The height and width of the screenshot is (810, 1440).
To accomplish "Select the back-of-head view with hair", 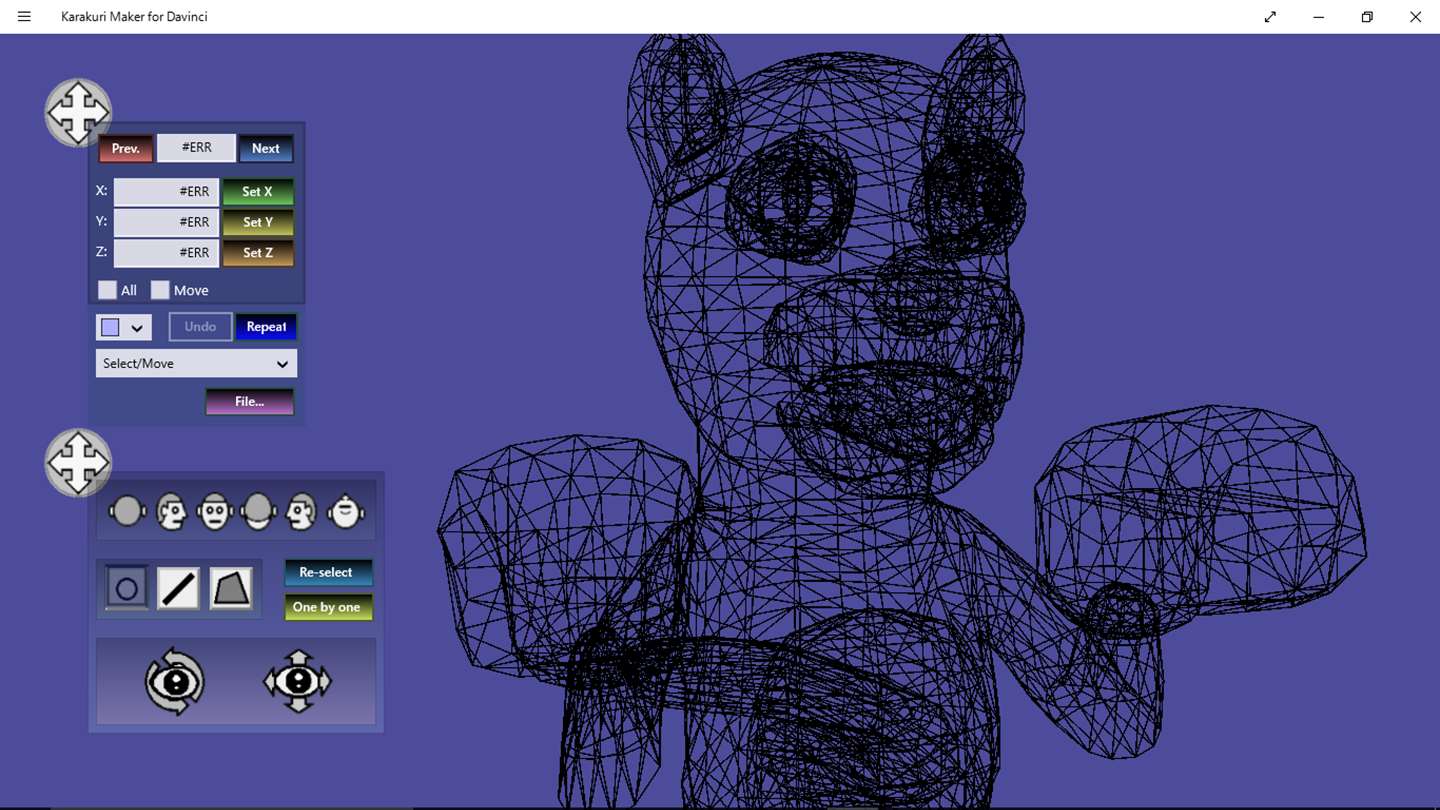I will (258, 511).
